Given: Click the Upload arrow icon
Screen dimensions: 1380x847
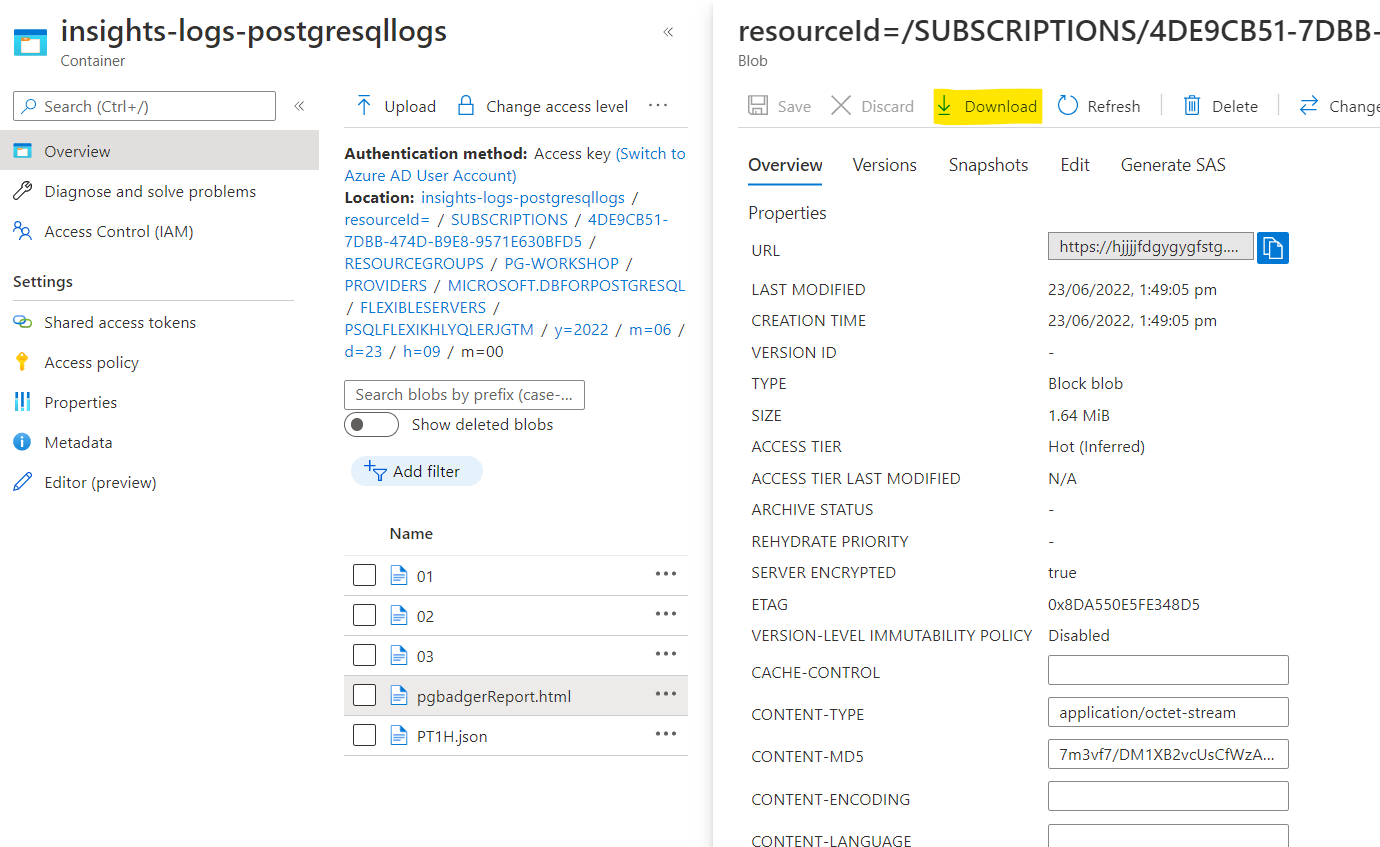Looking at the screenshot, I should [x=364, y=106].
